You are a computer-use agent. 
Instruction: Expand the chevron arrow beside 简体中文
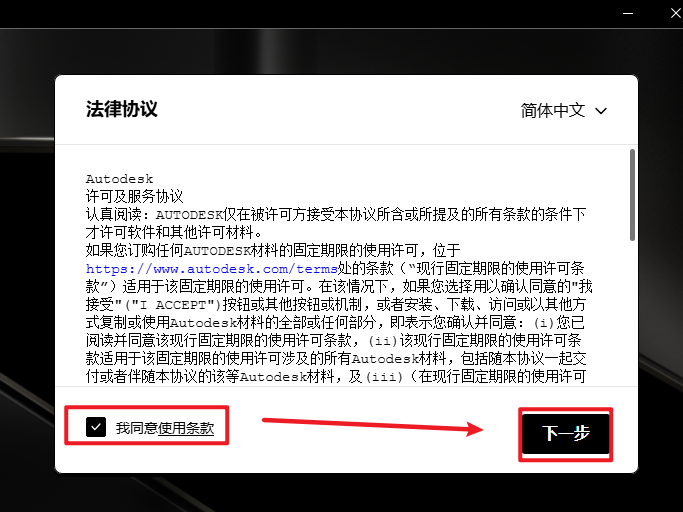tap(601, 111)
